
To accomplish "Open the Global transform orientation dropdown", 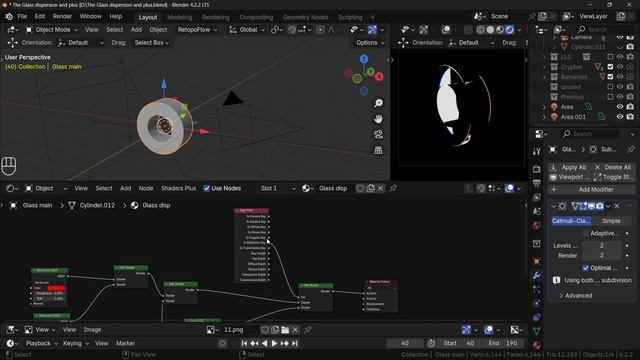I will coord(247,29).
